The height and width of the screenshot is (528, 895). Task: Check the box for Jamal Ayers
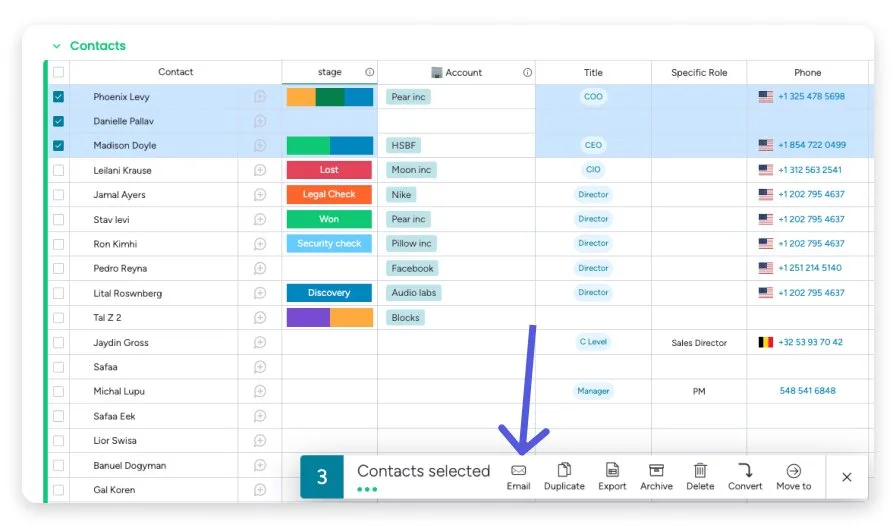(58, 195)
